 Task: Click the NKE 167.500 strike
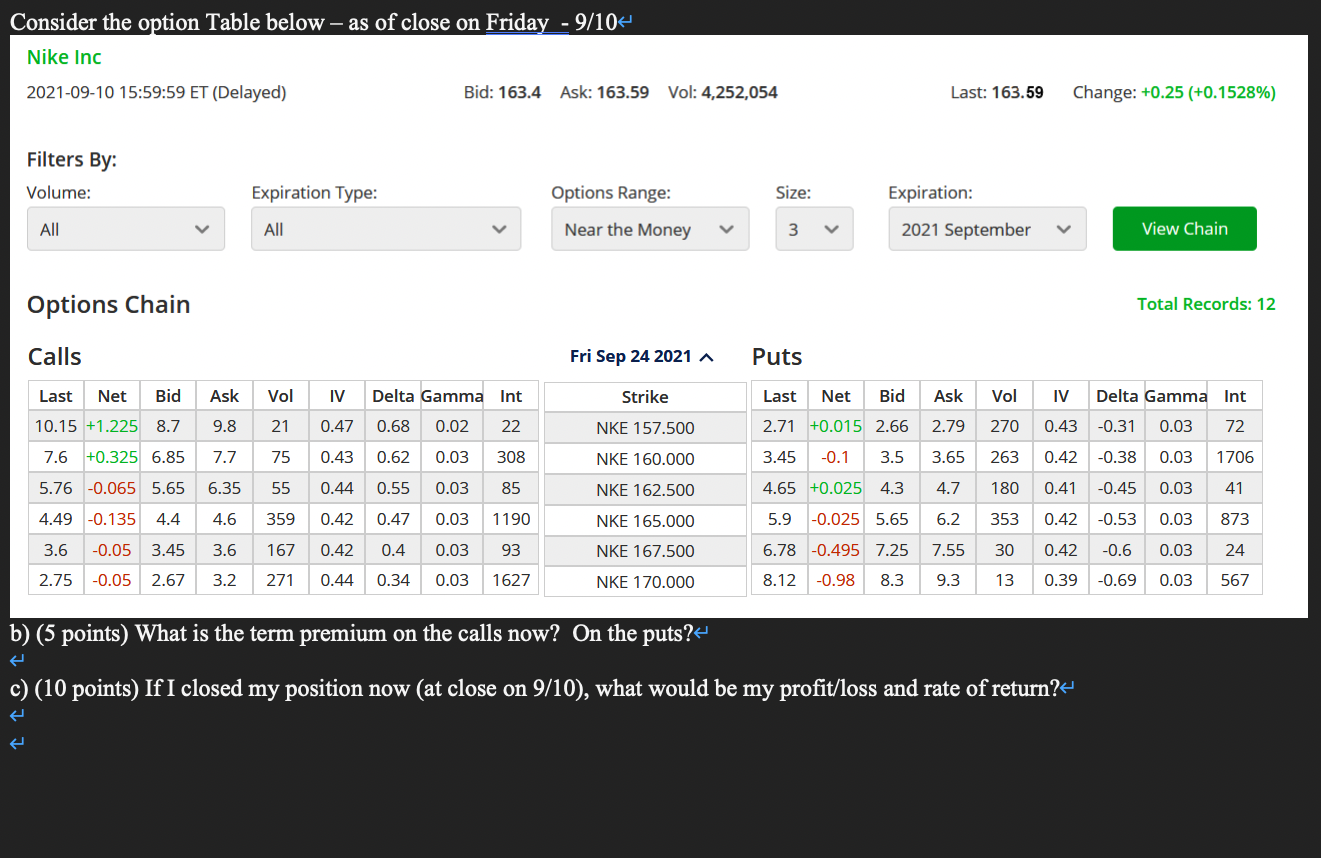click(x=645, y=551)
